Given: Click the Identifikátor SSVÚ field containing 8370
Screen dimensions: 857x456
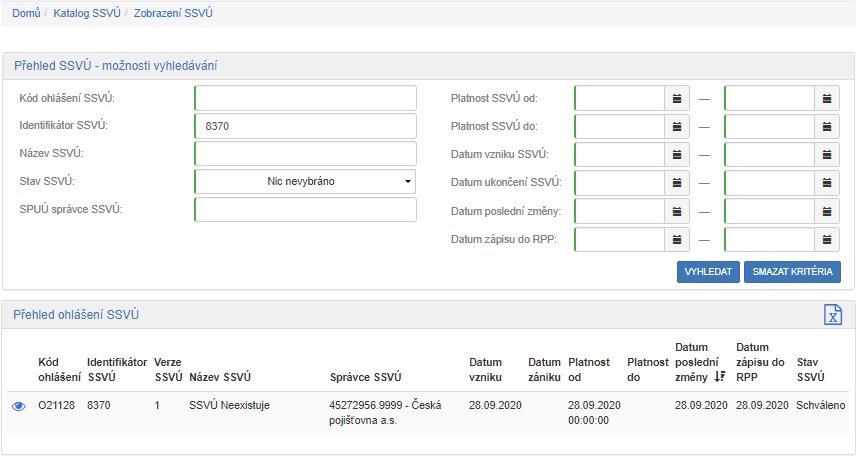Looking at the screenshot, I should pyautogui.click(x=305, y=126).
